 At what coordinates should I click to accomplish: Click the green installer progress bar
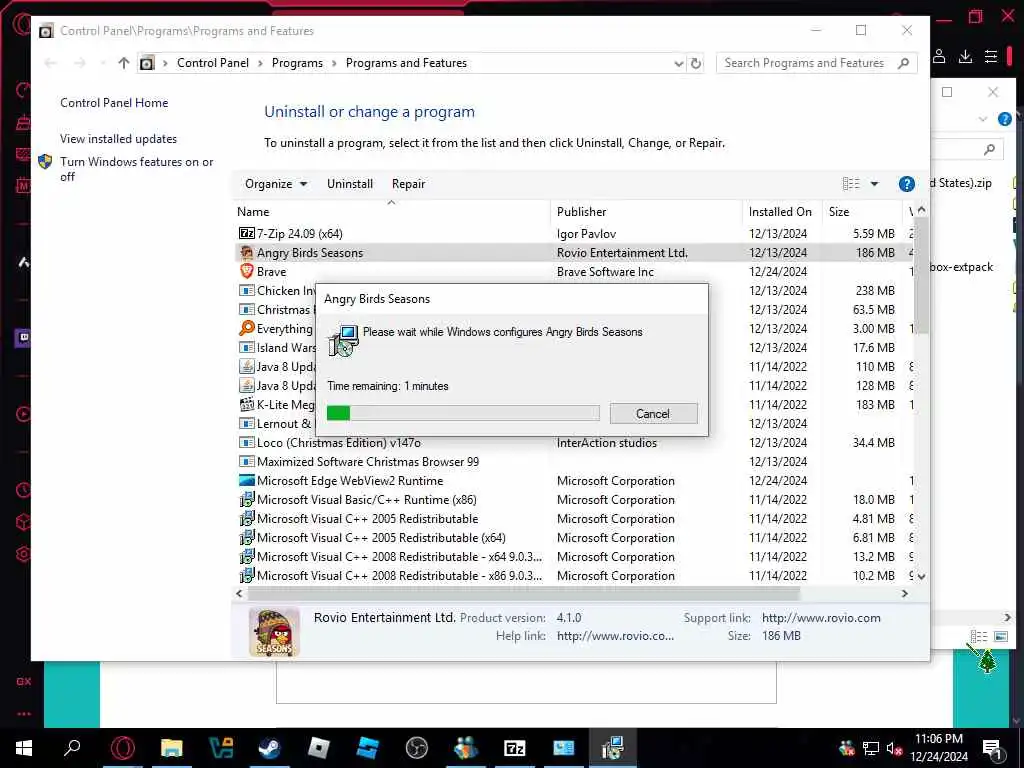coord(463,413)
